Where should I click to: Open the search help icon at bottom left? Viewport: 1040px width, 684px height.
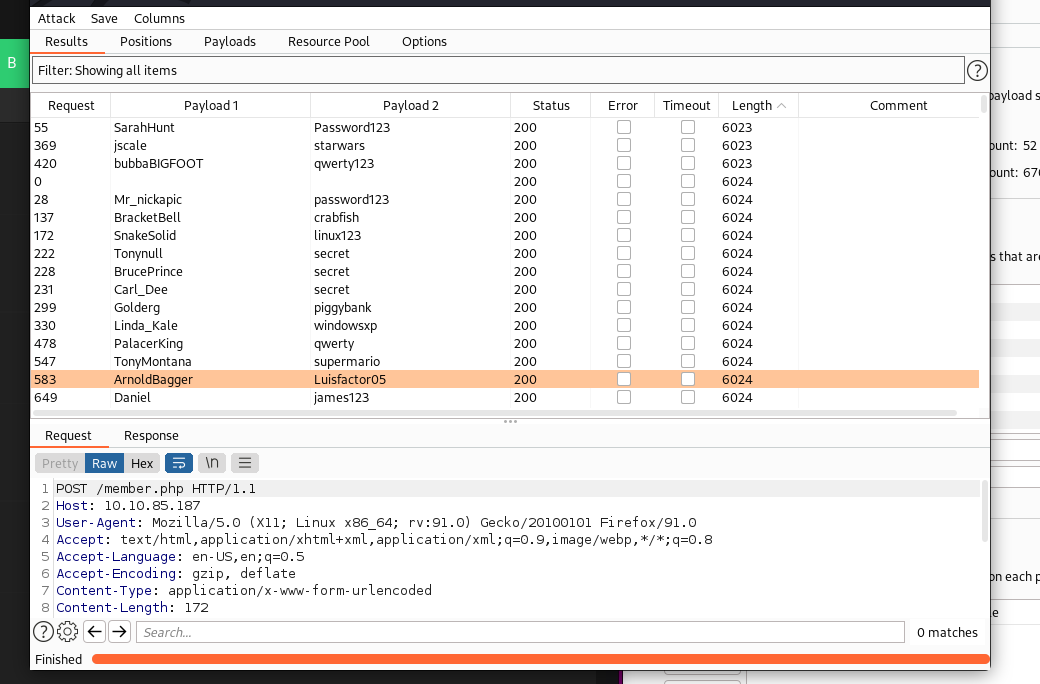pos(43,631)
